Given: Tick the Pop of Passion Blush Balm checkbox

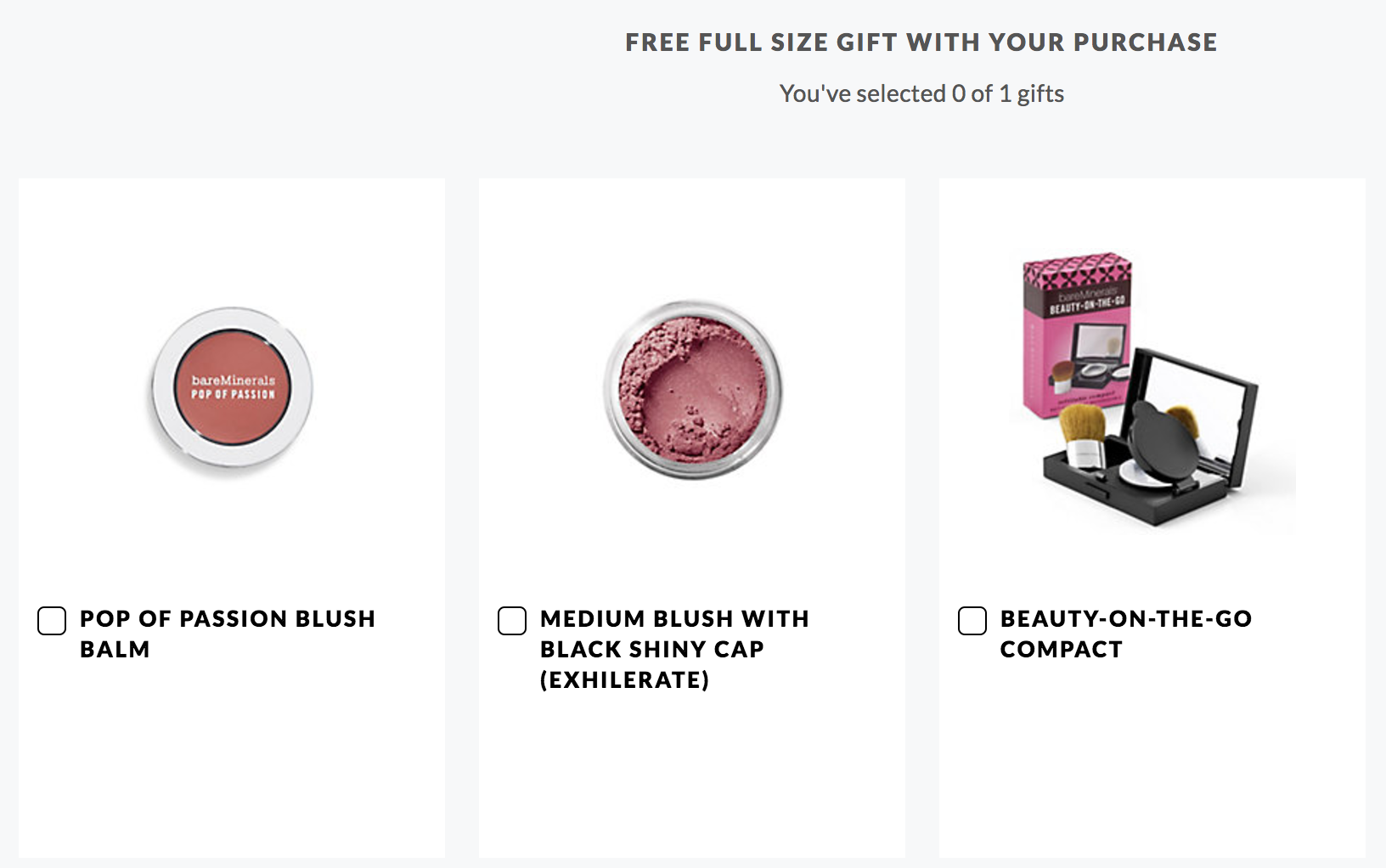Looking at the screenshot, I should (52, 621).
